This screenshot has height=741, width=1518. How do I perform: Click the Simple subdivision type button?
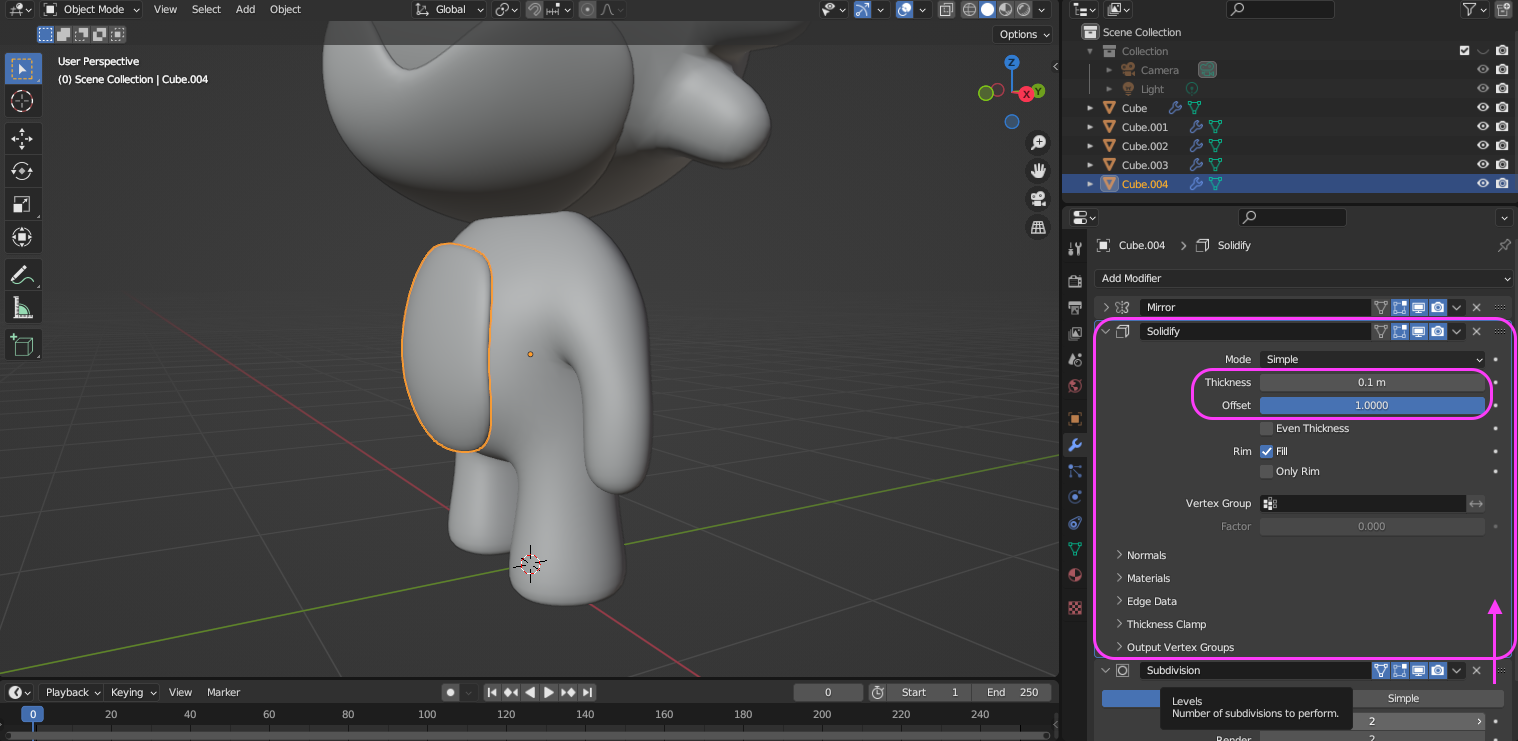click(1403, 698)
